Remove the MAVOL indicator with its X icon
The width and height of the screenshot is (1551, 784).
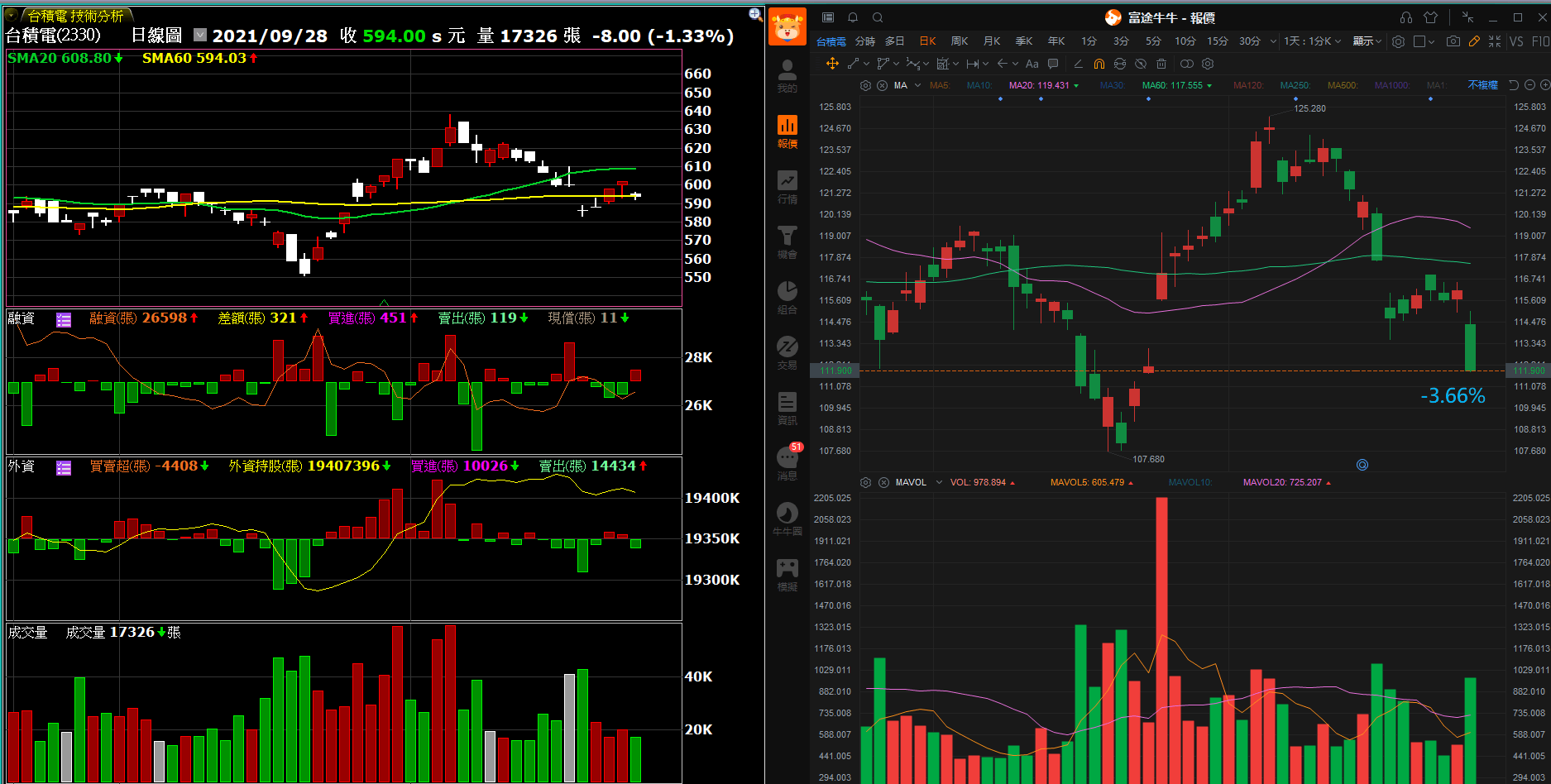[x=883, y=482]
